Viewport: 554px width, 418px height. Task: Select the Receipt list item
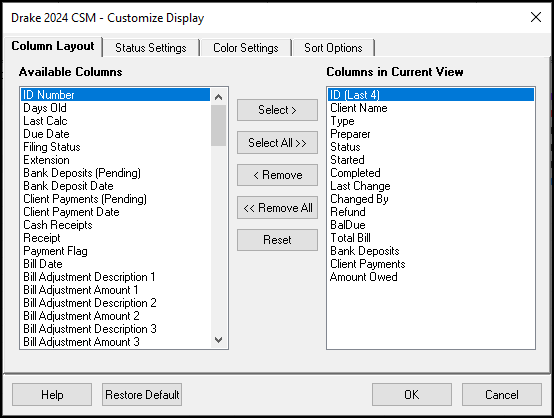pos(115,238)
